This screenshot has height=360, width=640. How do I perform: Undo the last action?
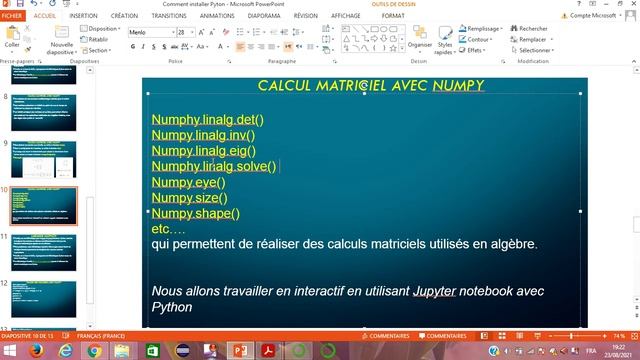click(34, 4)
